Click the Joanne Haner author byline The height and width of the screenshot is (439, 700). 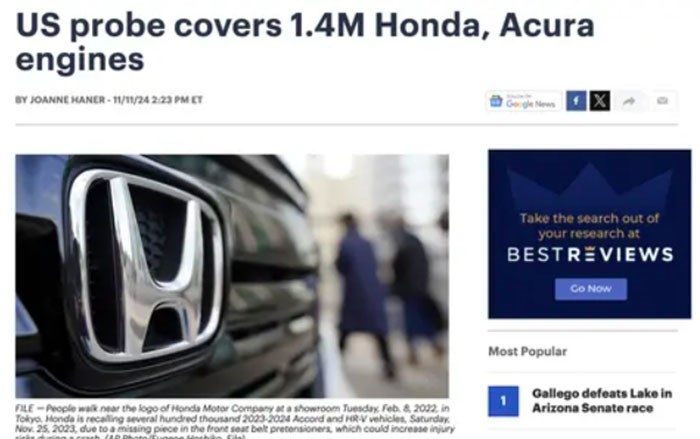pos(60,100)
